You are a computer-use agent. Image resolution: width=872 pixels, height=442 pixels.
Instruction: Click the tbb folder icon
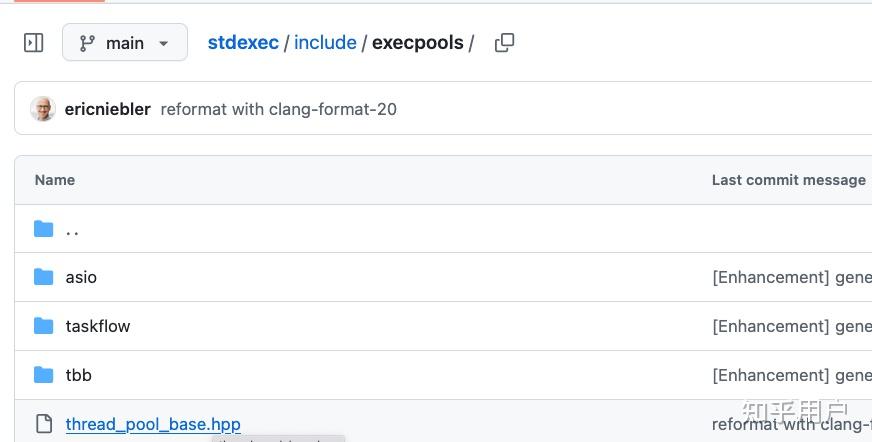43,375
